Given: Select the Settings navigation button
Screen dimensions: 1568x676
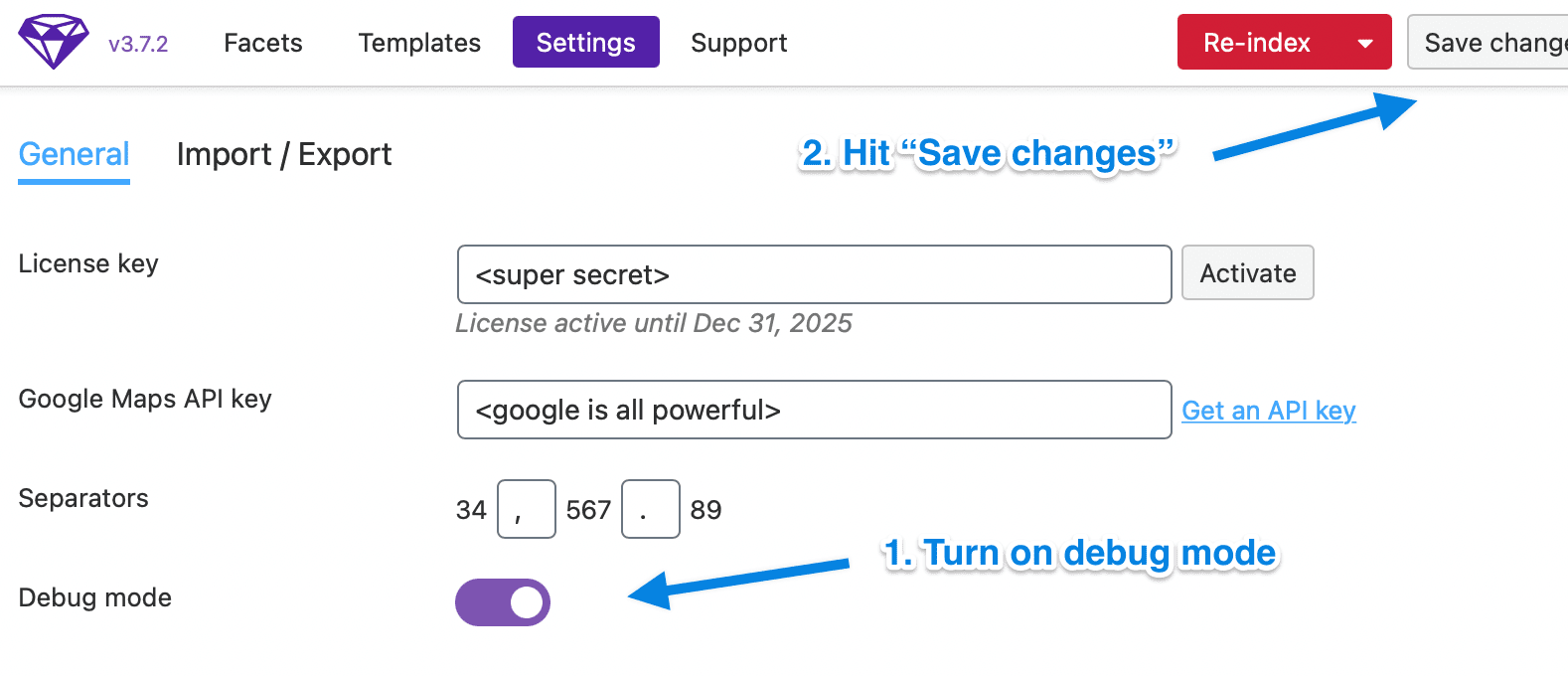Looking at the screenshot, I should 586,42.
